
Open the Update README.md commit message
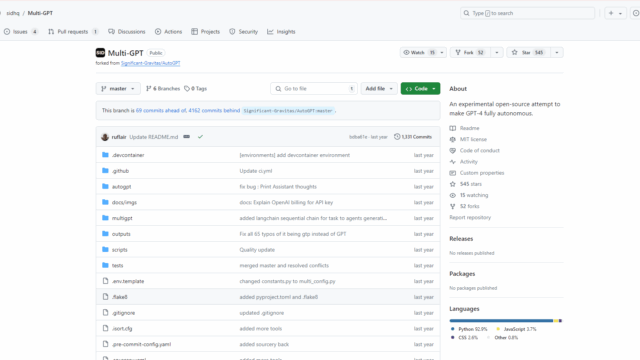tap(153, 137)
